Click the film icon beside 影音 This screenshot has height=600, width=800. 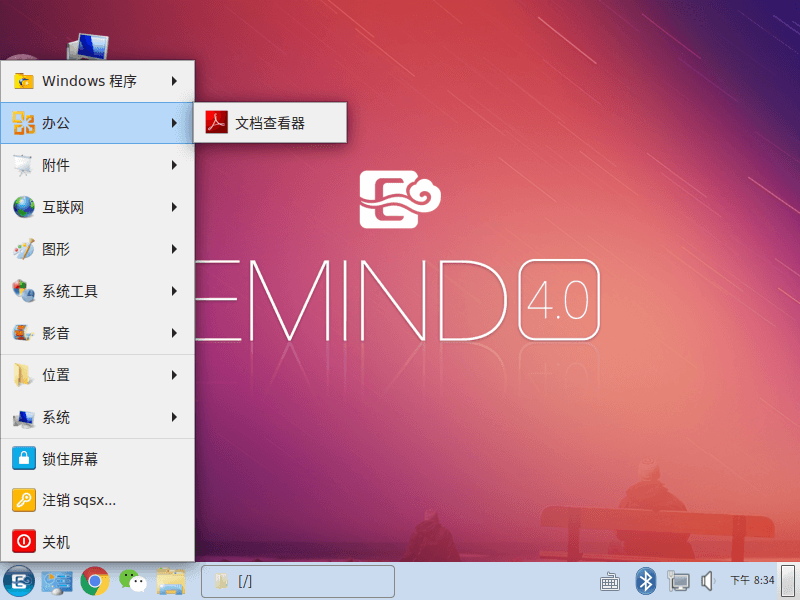[23, 333]
